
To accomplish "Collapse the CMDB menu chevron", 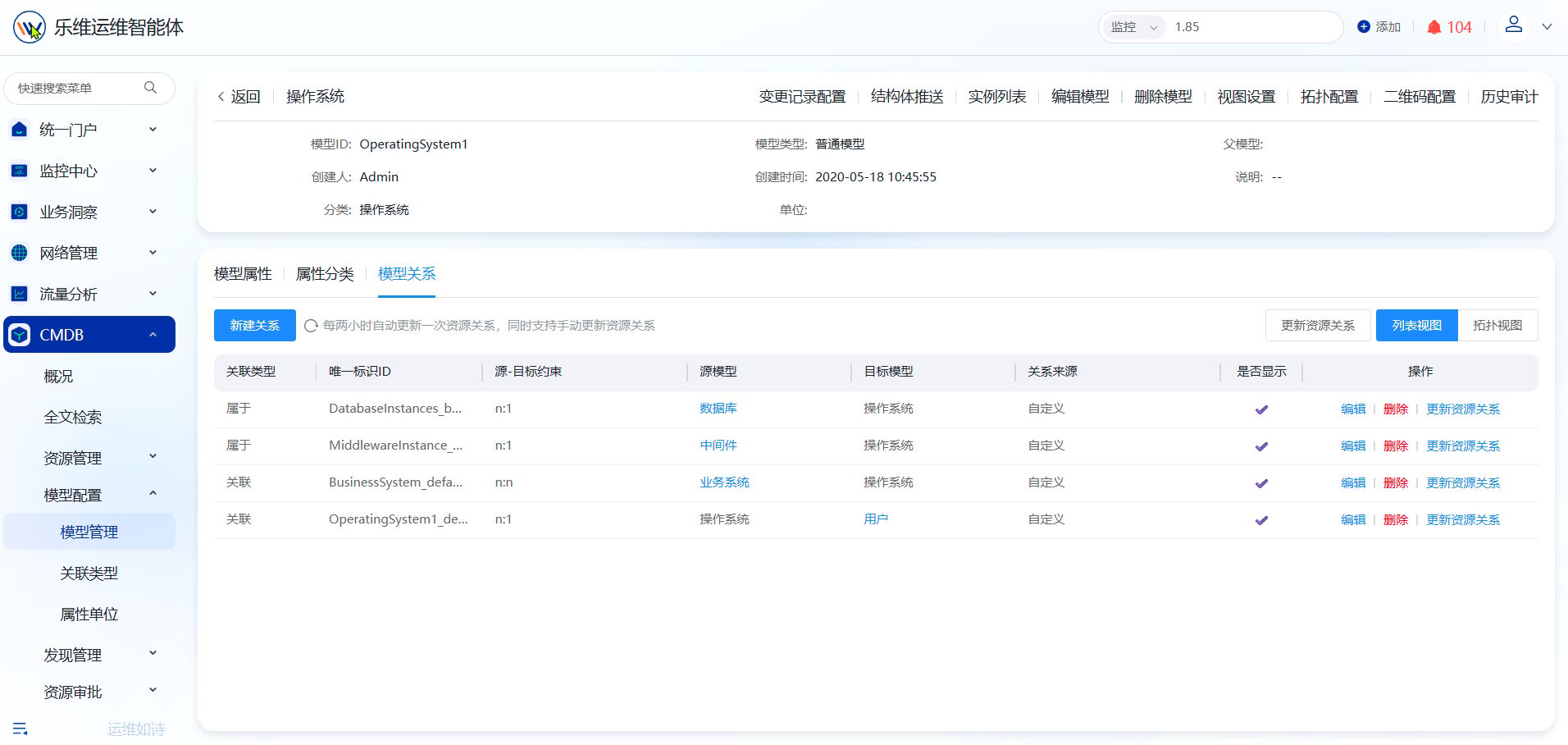I will pyautogui.click(x=153, y=335).
